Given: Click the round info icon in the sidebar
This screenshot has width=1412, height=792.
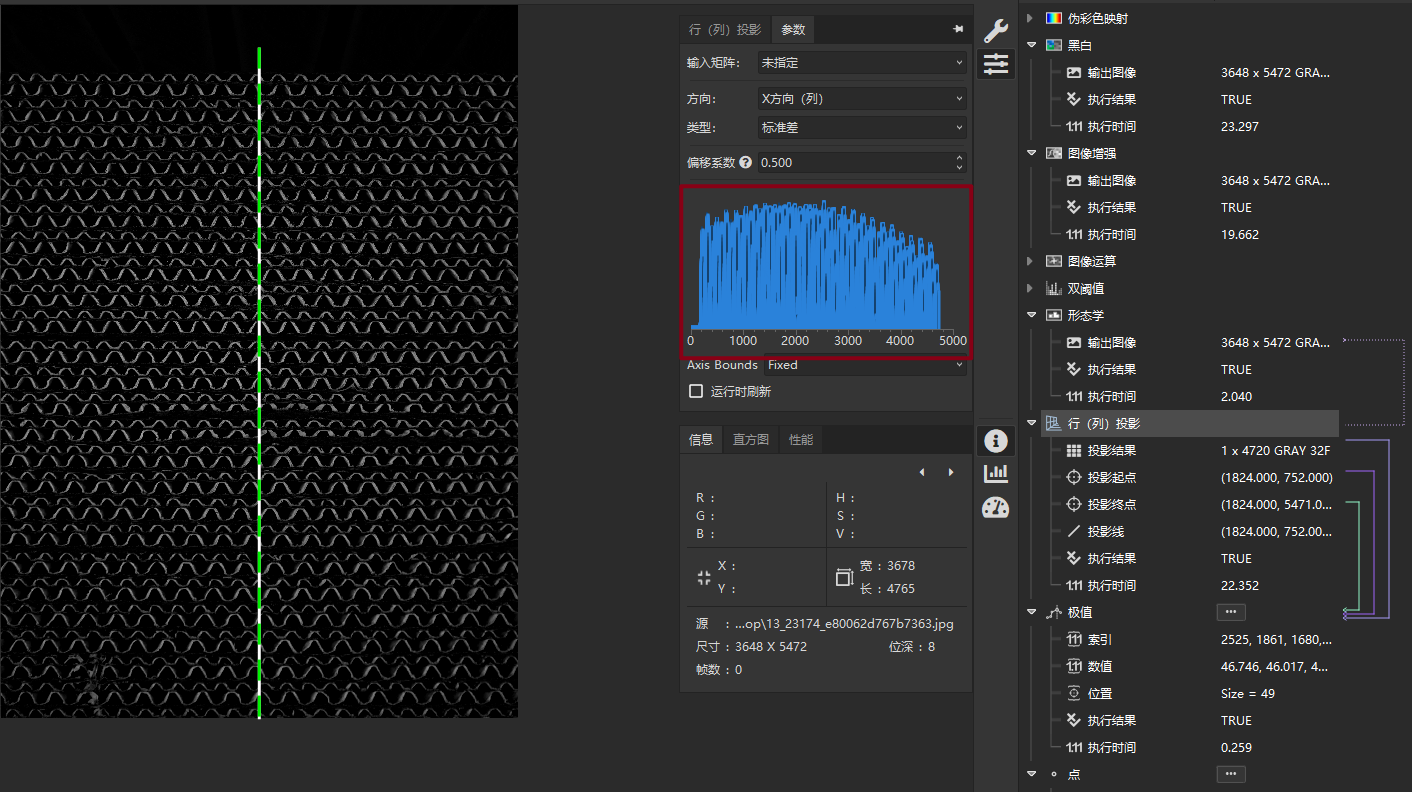Looking at the screenshot, I should click(x=996, y=441).
